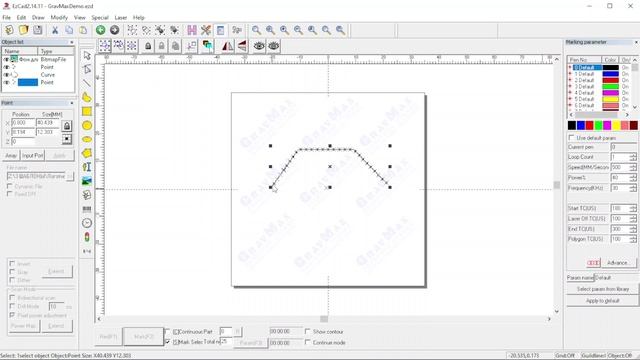
Task: Open the Edit menu
Action: point(21,18)
